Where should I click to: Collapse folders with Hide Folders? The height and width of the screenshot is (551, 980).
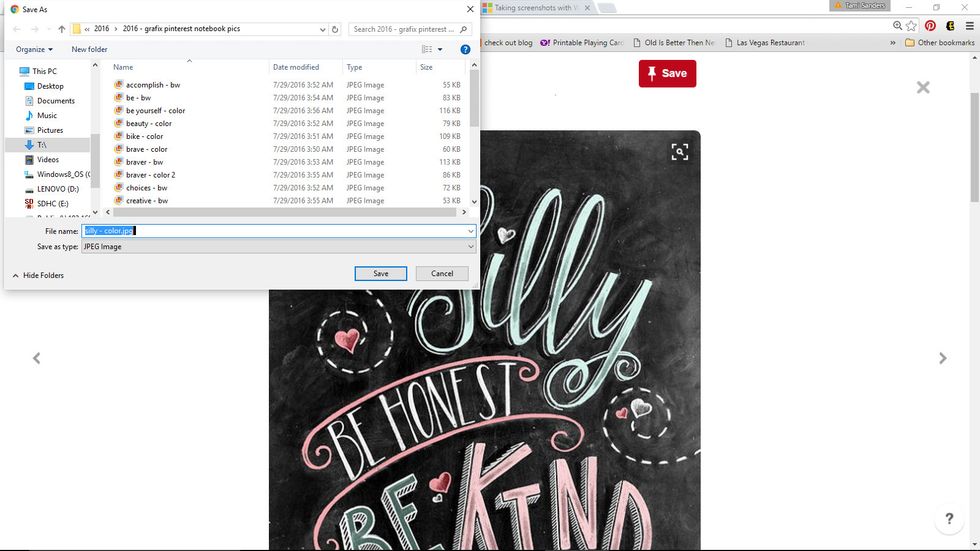pyautogui.click(x=38, y=276)
